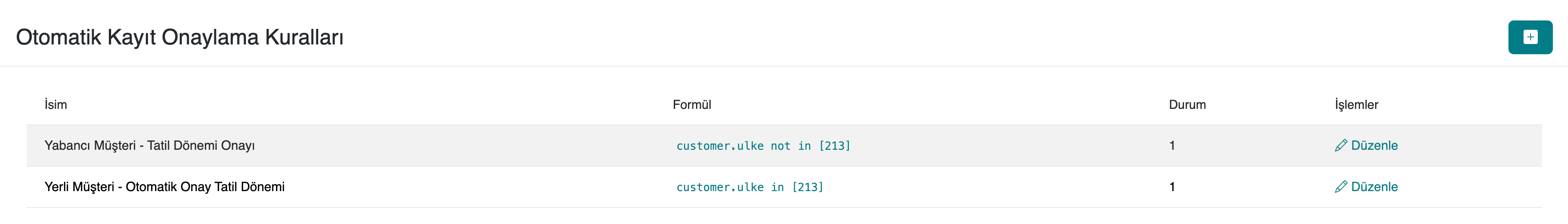Click the pencil icon in the Yabancı Müşteri row
Image resolution: width=1568 pixels, height=224 pixels.
(1340, 145)
